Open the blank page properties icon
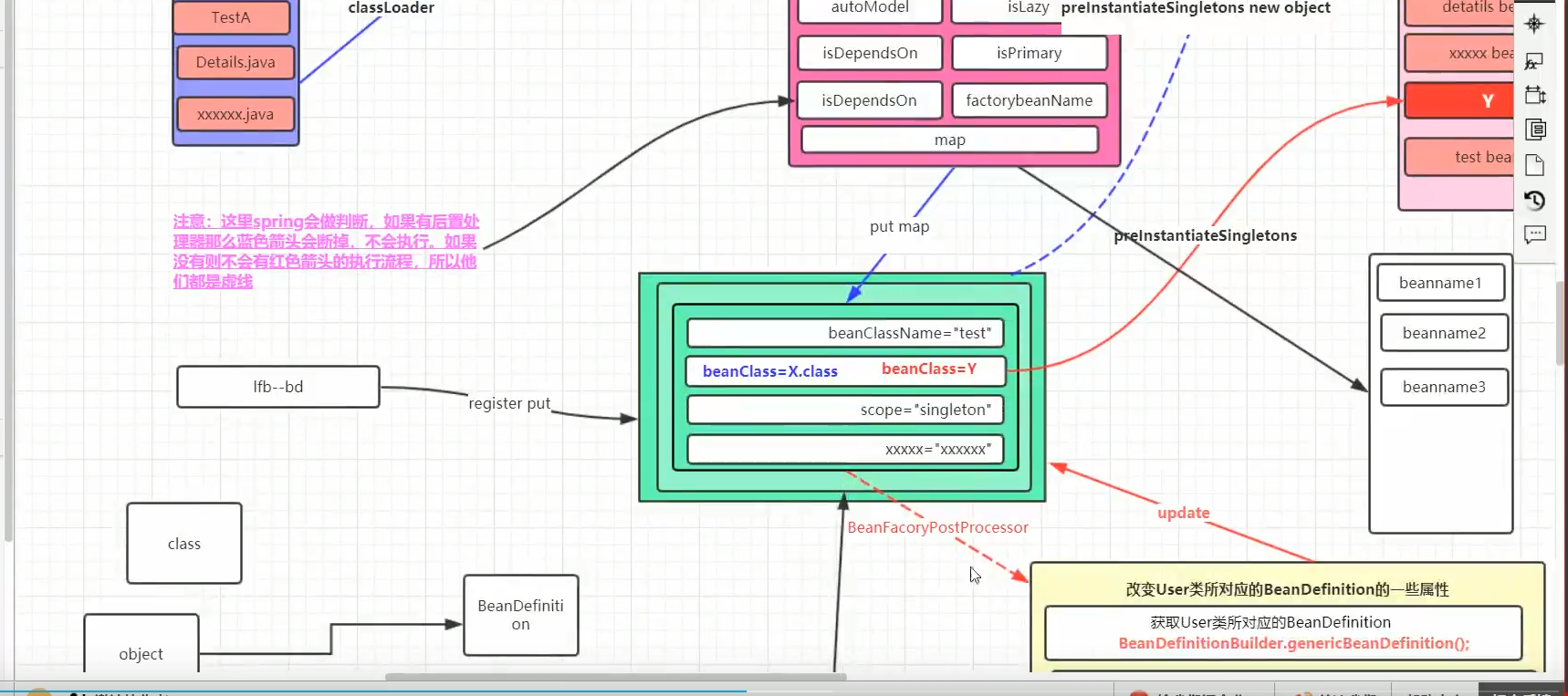Viewport: 1568px width, 696px height. (x=1535, y=165)
